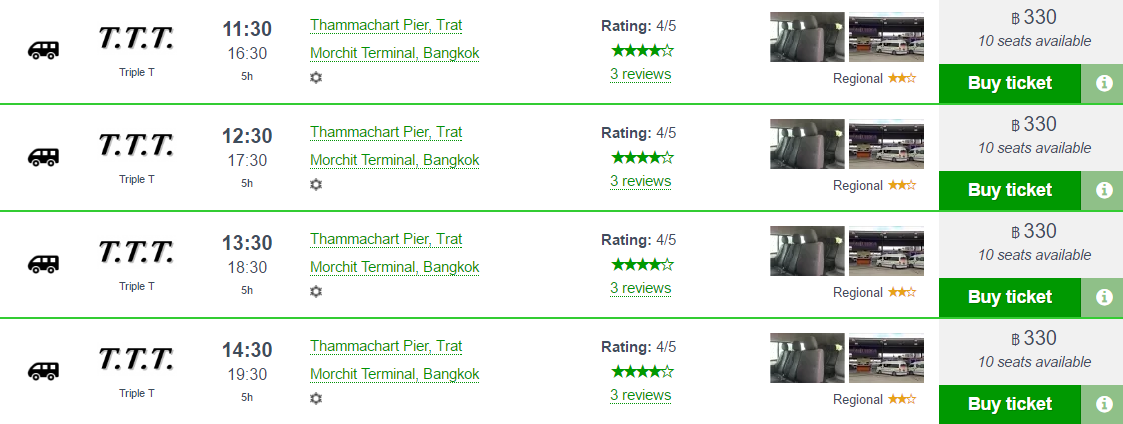View the seat interior photo for 14:30 trip
This screenshot has height=424, width=1123.
pos(807,358)
